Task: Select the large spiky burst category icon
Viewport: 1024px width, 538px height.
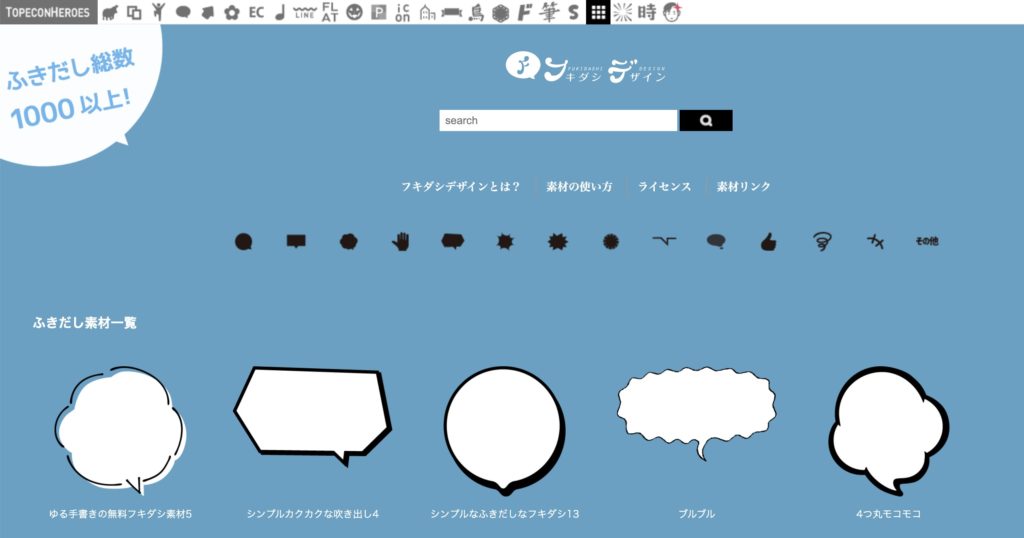Action: [x=558, y=242]
